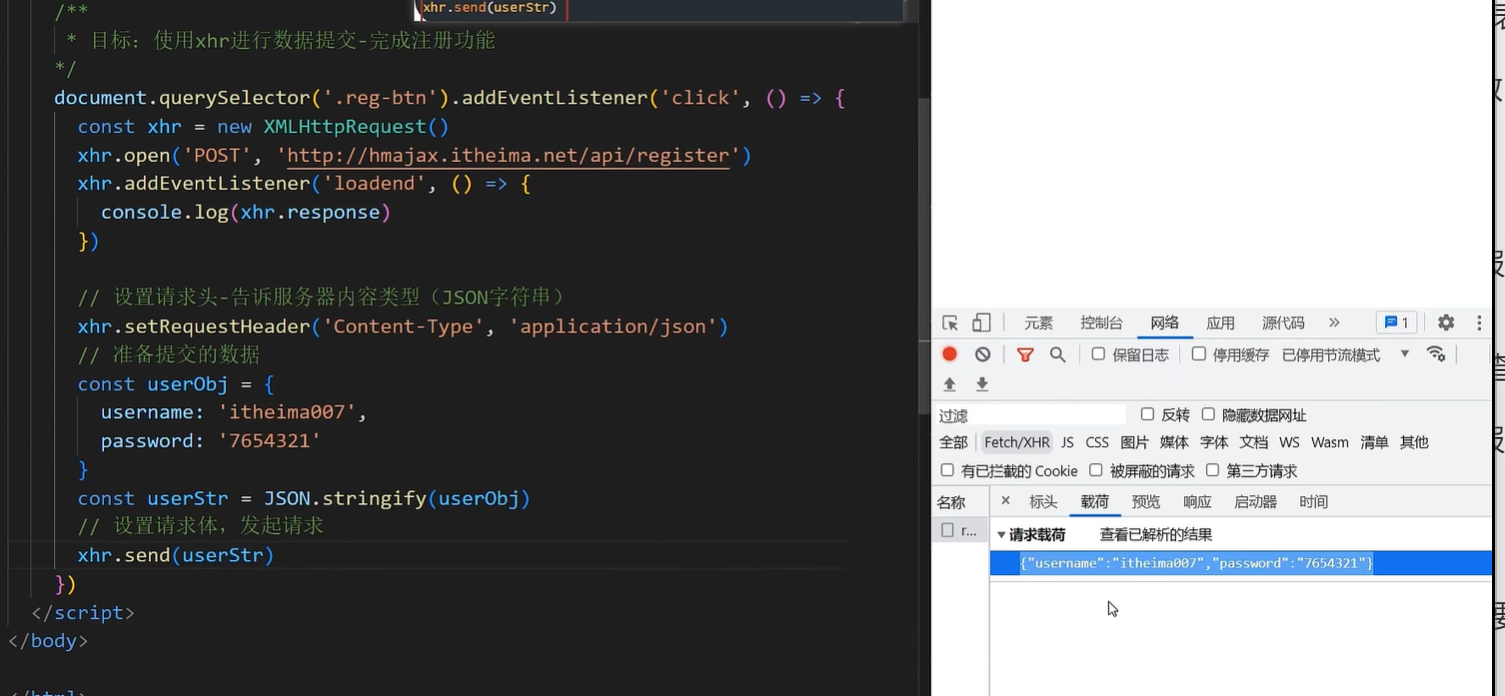Stop recording network log (red dot)

tap(950, 354)
